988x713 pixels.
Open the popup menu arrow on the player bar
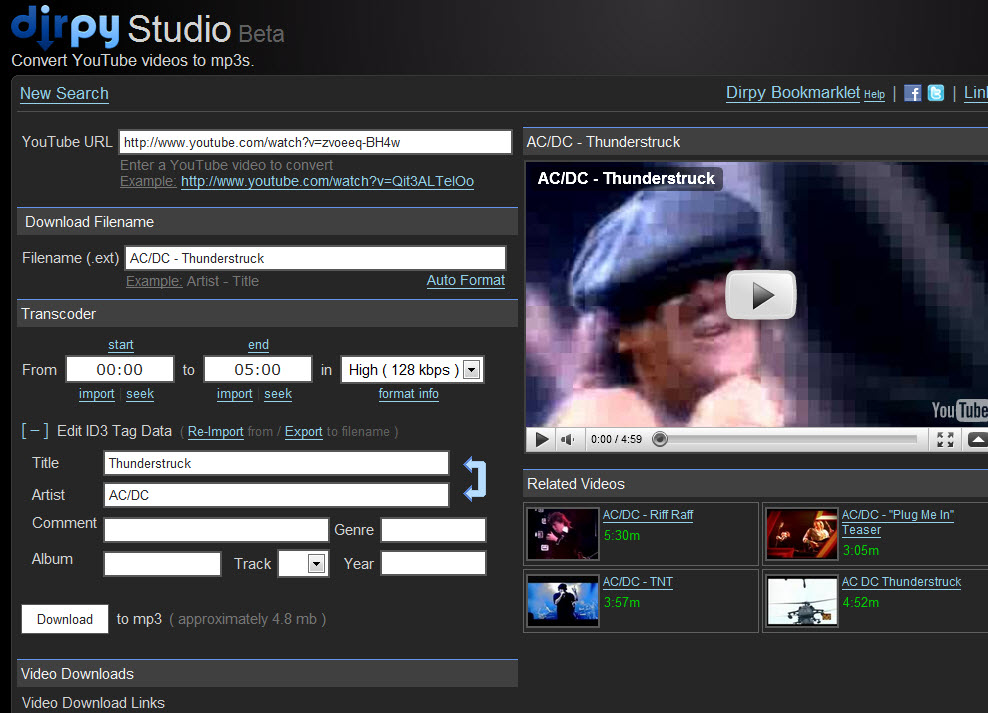coord(977,439)
